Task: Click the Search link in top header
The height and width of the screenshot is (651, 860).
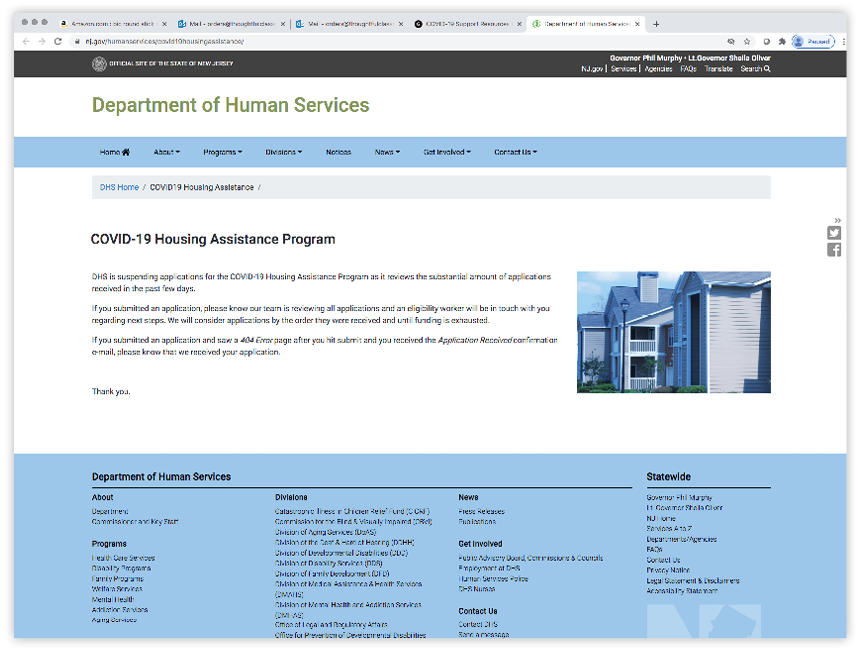Action: pyautogui.click(x=755, y=69)
